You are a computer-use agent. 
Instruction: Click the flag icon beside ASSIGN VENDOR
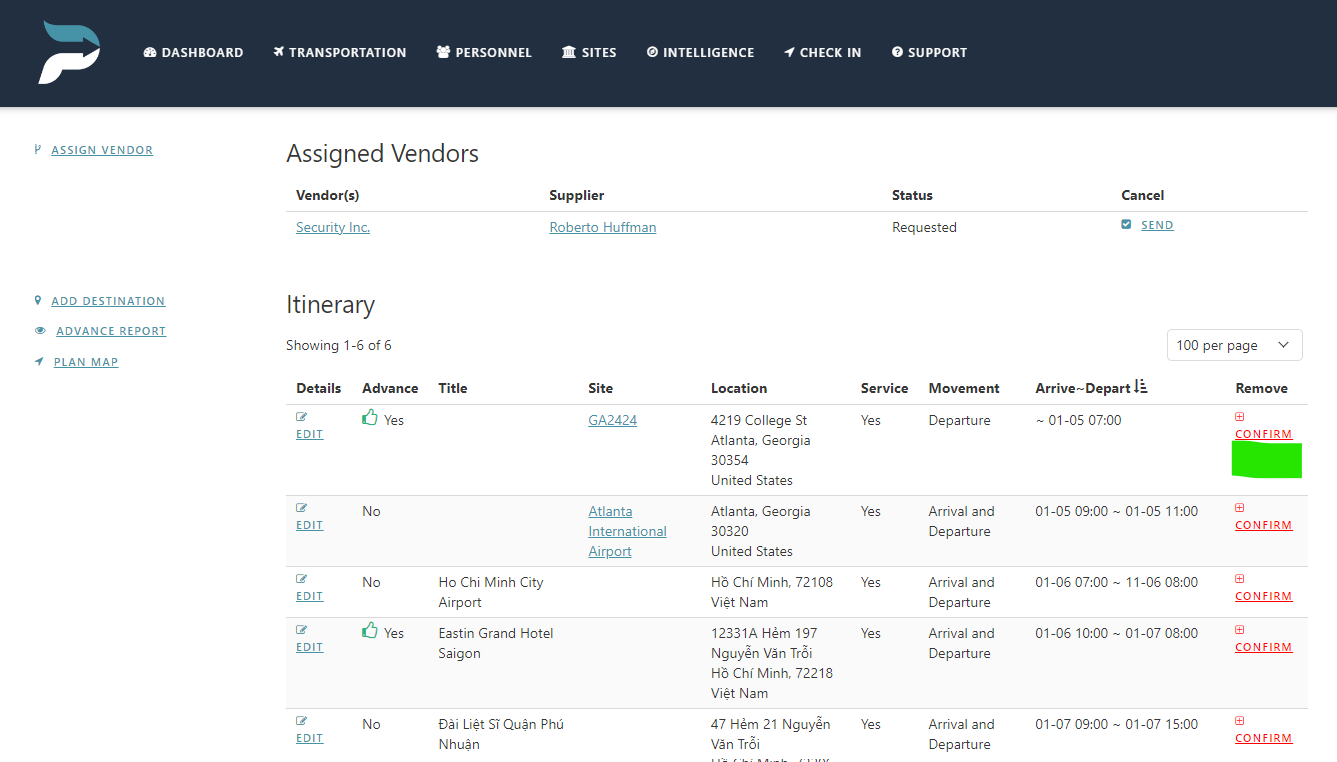click(x=37, y=149)
